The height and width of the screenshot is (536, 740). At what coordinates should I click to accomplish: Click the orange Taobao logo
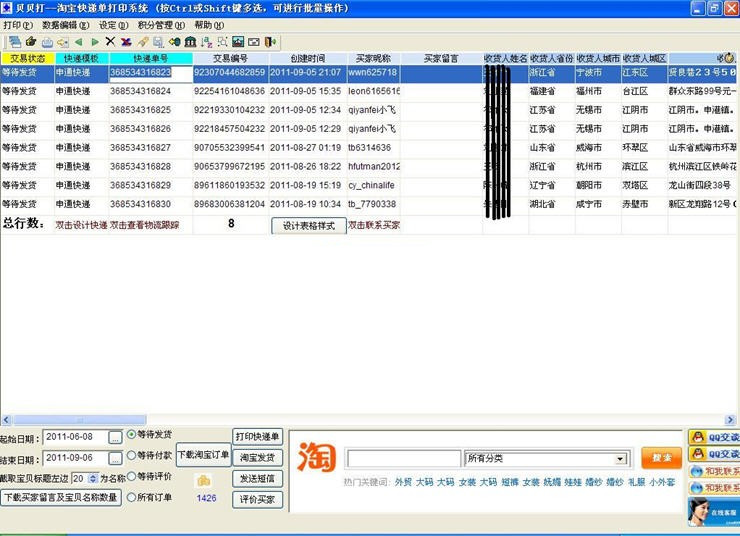click(x=316, y=456)
